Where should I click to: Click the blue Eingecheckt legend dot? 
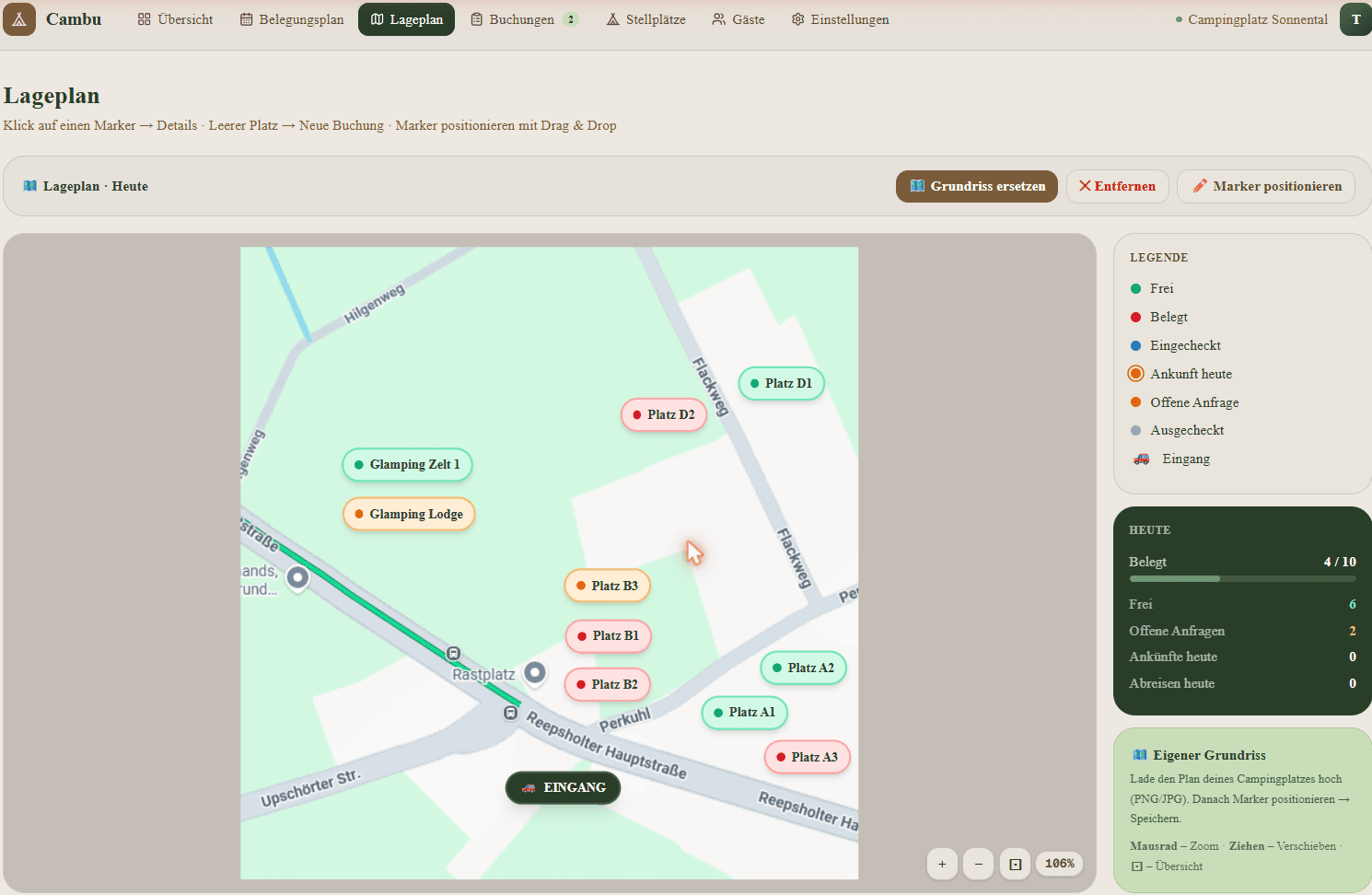(x=1135, y=345)
